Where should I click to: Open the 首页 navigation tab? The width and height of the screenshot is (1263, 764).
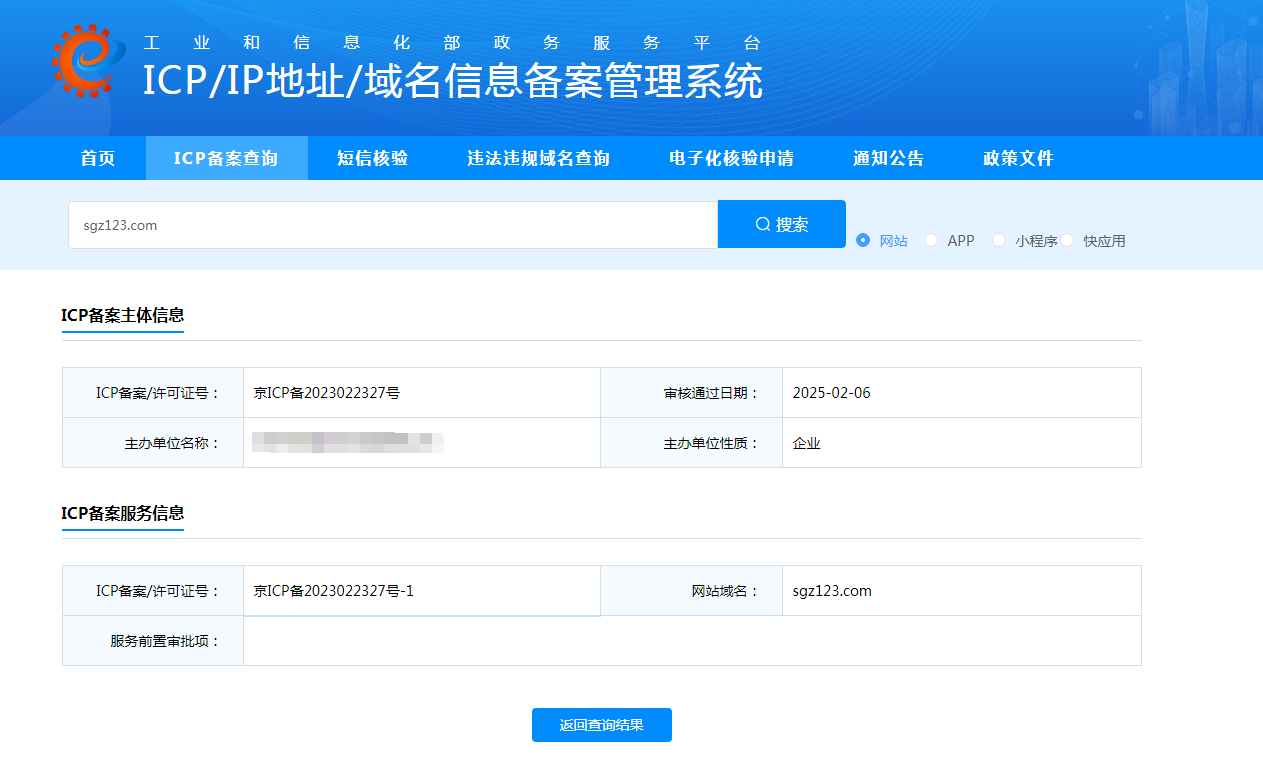[x=98, y=158]
